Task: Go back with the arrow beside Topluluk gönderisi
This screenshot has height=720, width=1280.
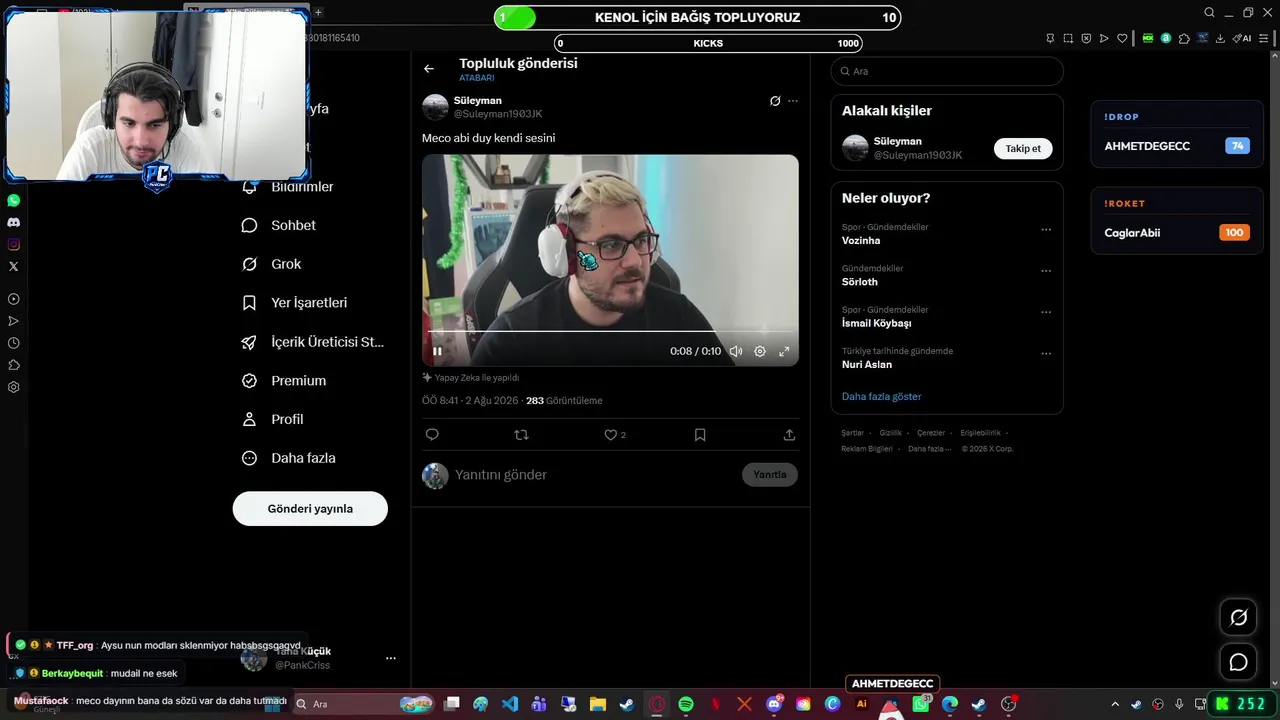Action: [429, 69]
